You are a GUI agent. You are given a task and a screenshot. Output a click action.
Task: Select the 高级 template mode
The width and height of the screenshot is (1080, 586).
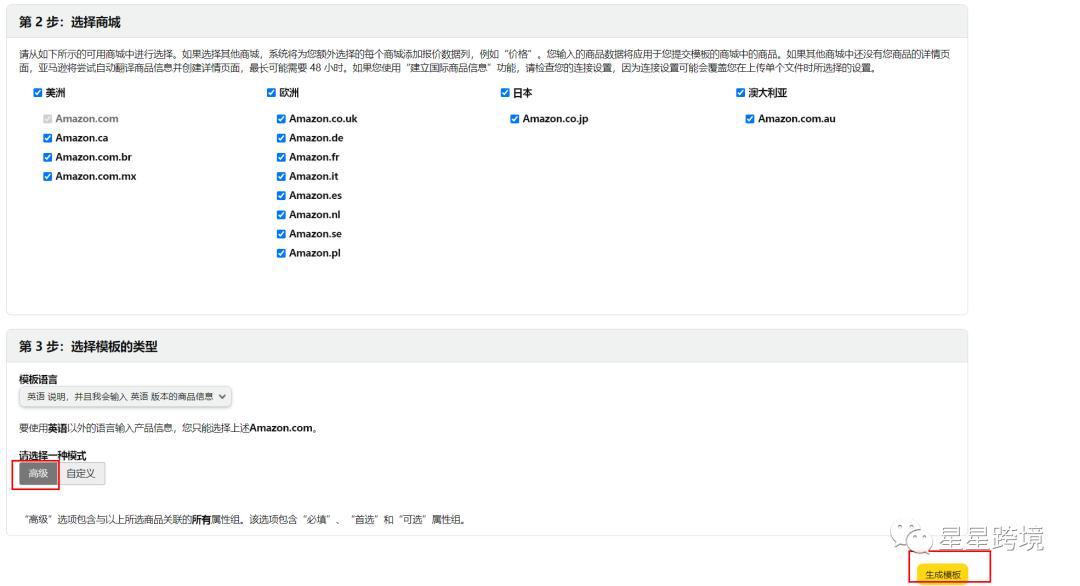click(36, 473)
